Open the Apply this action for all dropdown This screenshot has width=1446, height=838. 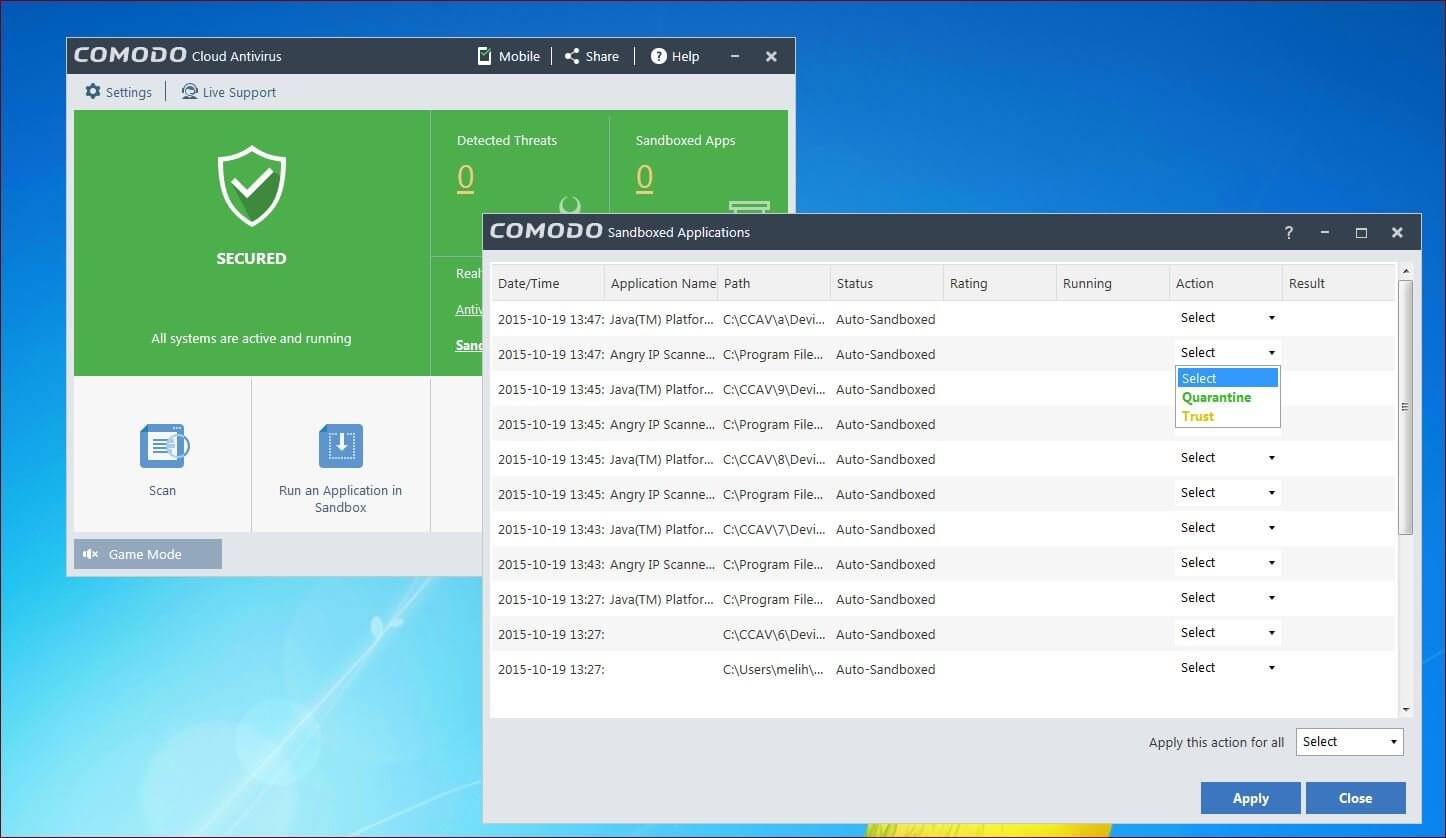(x=1349, y=741)
